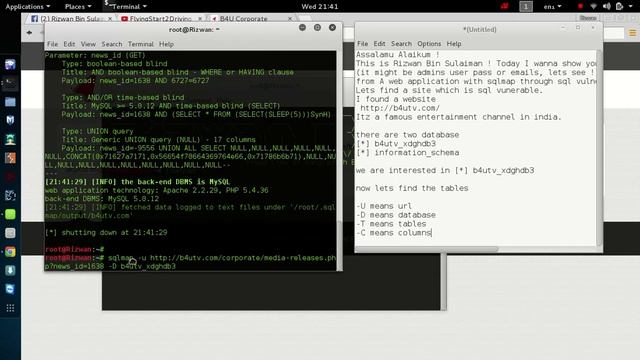Click the terminal vertical scrollbar
The height and width of the screenshot is (360, 640).
tap(340, 245)
